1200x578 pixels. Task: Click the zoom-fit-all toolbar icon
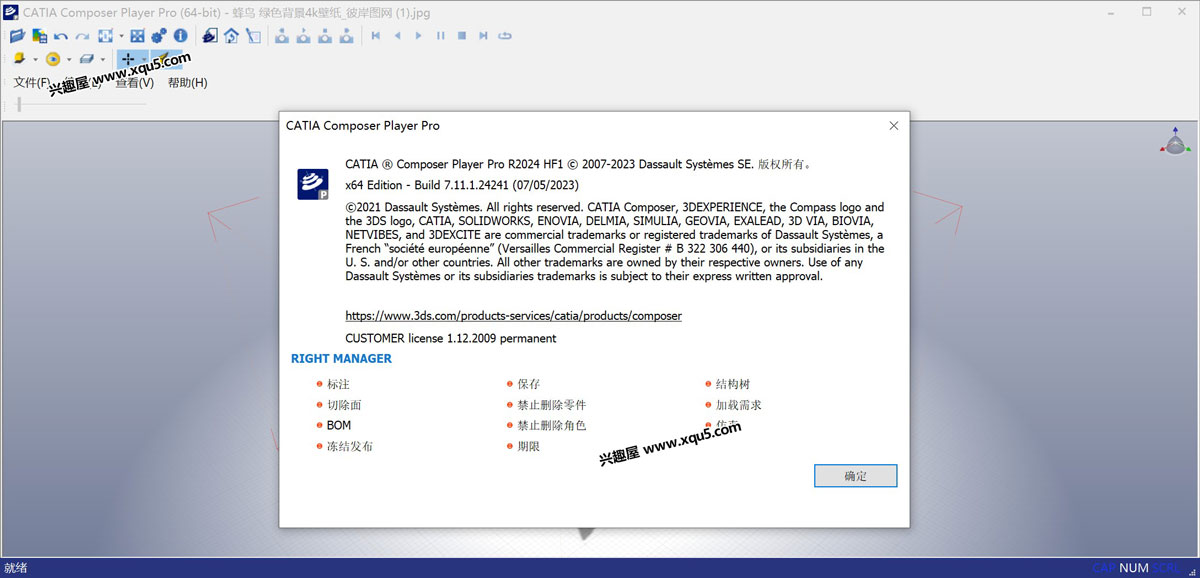coord(104,36)
